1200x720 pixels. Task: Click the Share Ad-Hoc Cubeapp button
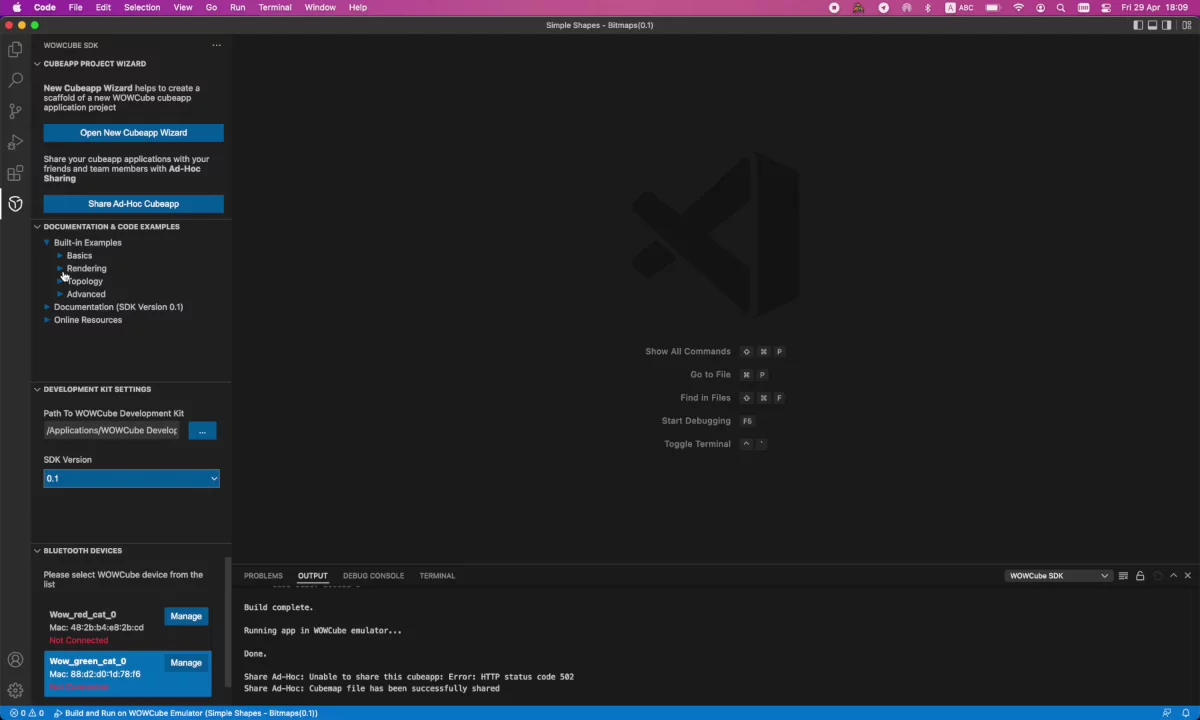(x=133, y=204)
